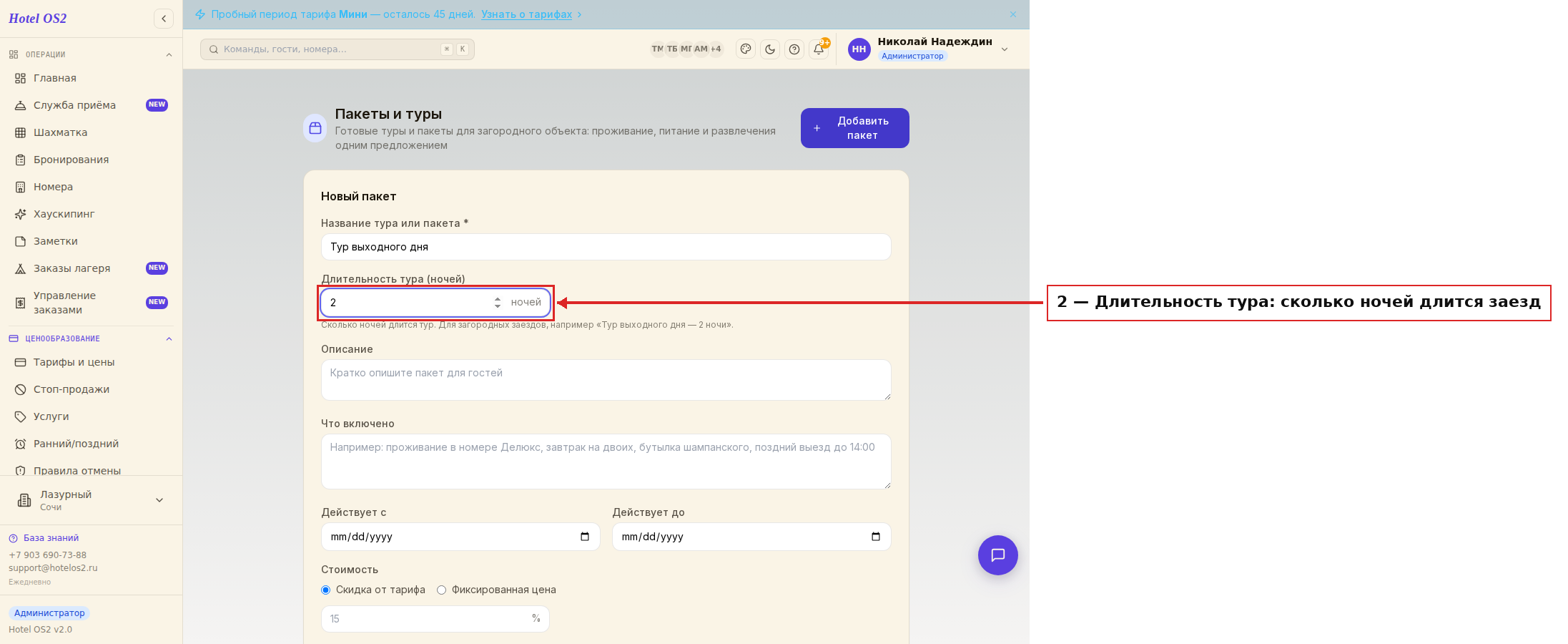The width and height of the screenshot is (1568, 644).
Task: Click the Hotel OS2 logo
Action: [x=38, y=19]
